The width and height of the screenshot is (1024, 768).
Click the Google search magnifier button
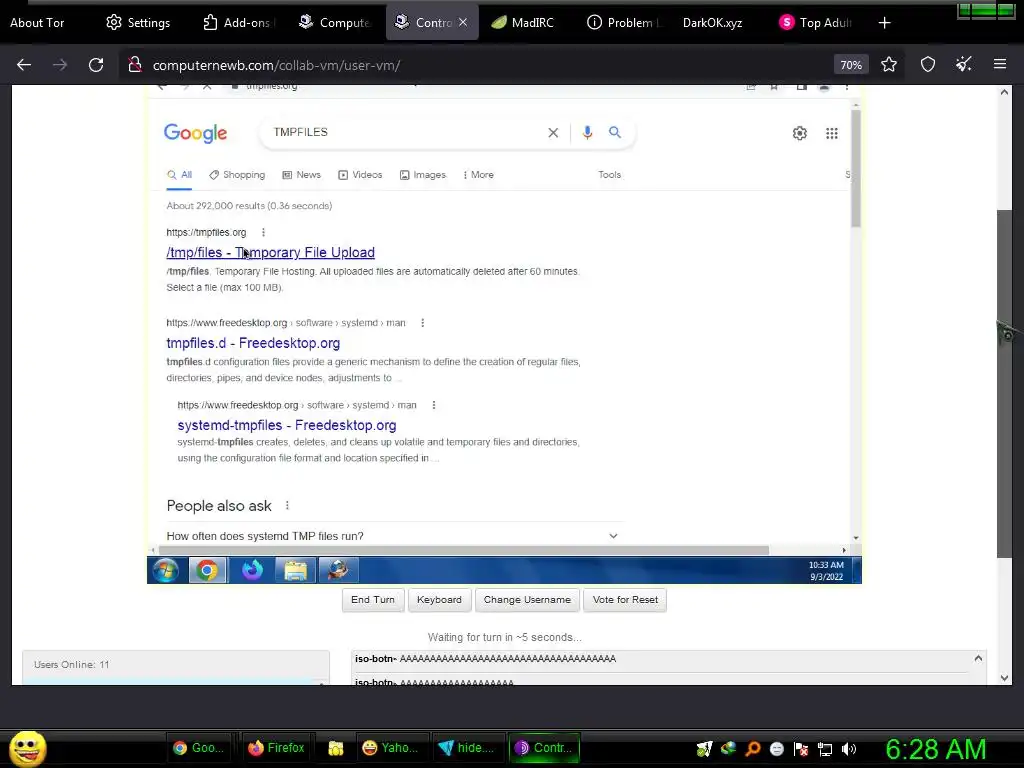[615, 133]
